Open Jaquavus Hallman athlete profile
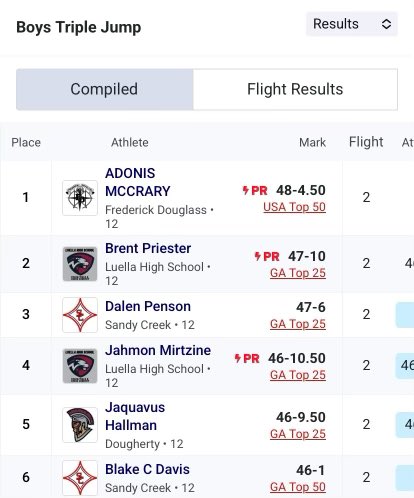This screenshot has height=498, width=414. 135,416
